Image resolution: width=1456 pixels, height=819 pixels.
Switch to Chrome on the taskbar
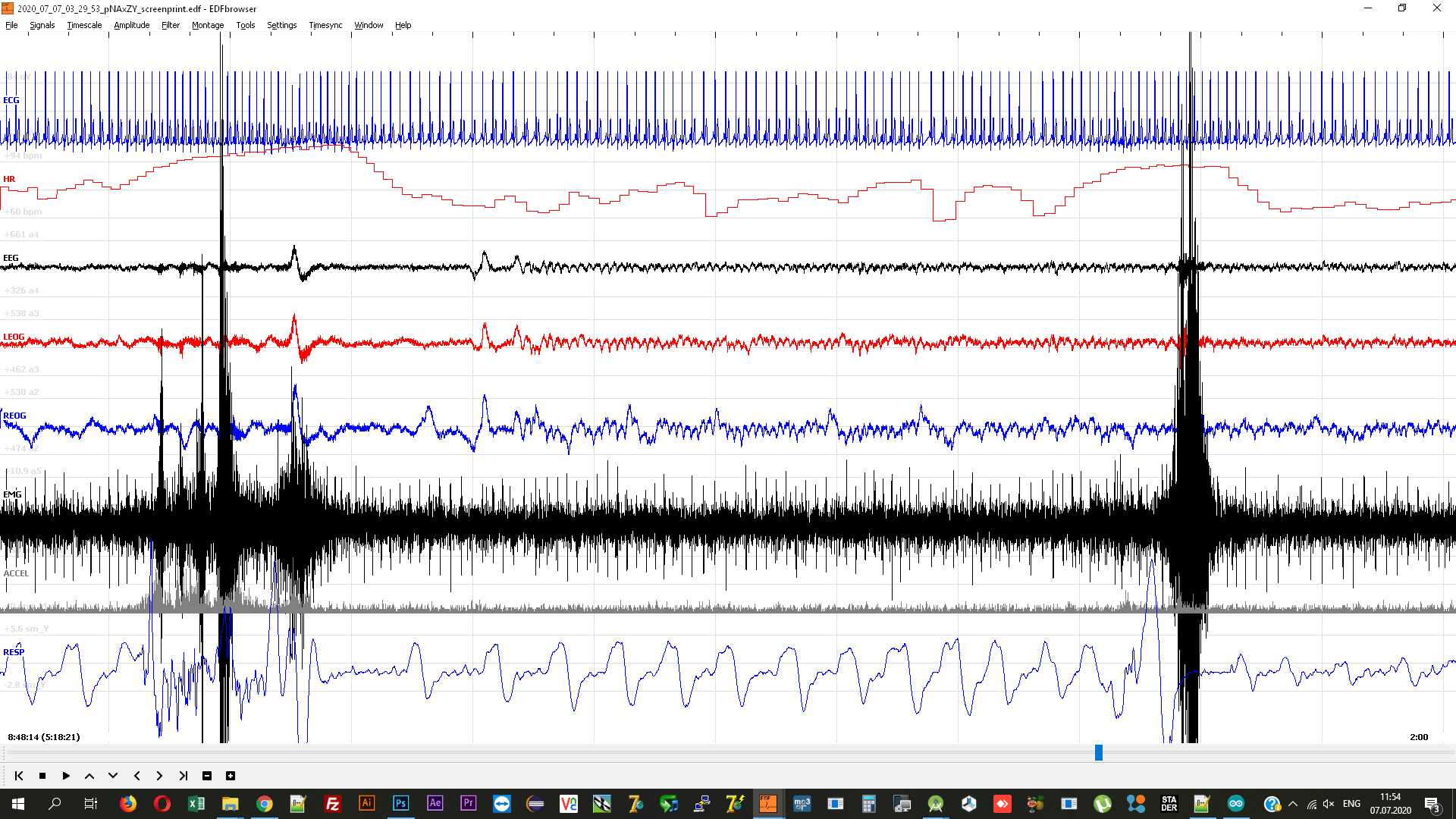(x=264, y=804)
